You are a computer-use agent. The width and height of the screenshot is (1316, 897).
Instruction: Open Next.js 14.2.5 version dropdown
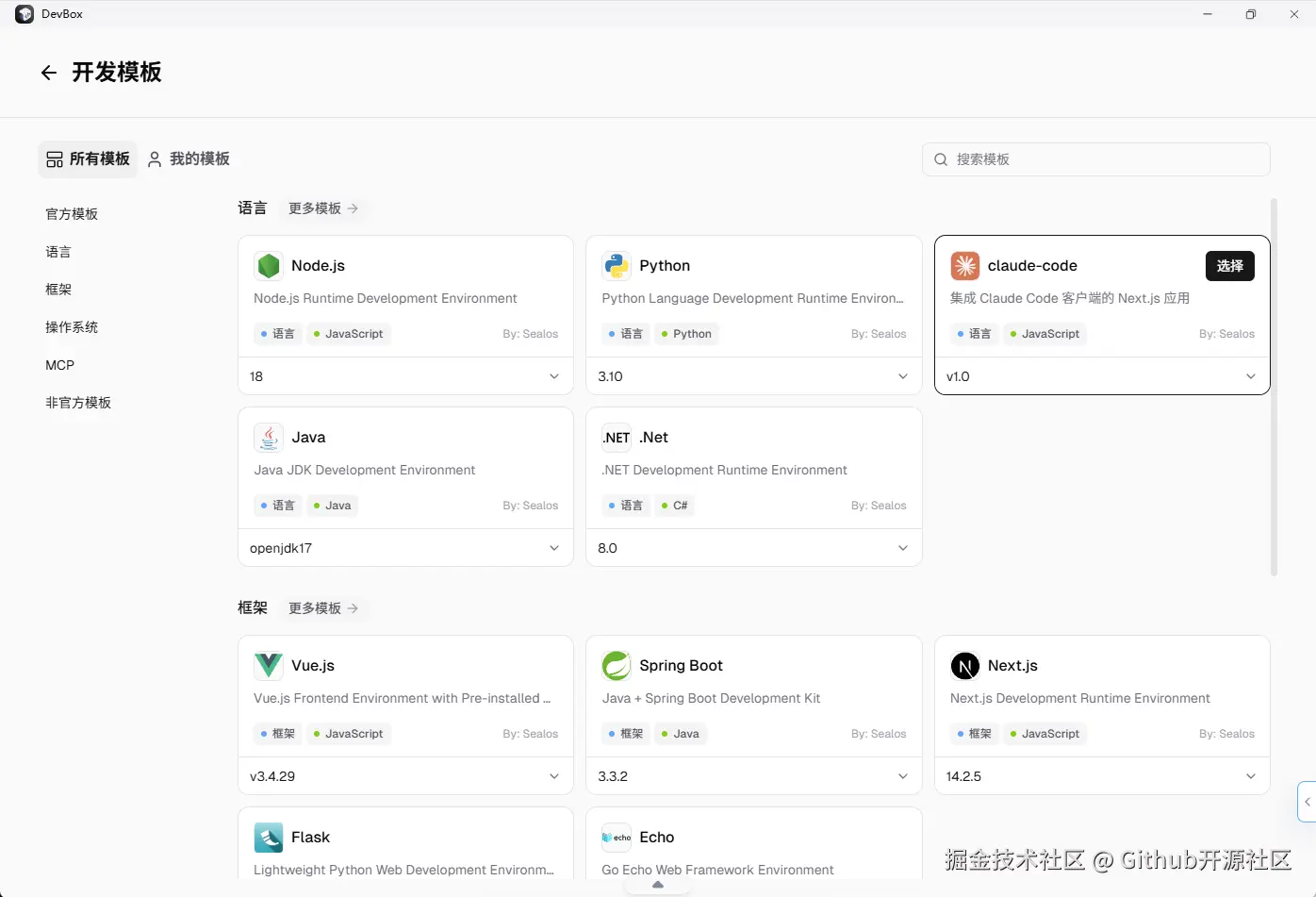click(x=1102, y=776)
